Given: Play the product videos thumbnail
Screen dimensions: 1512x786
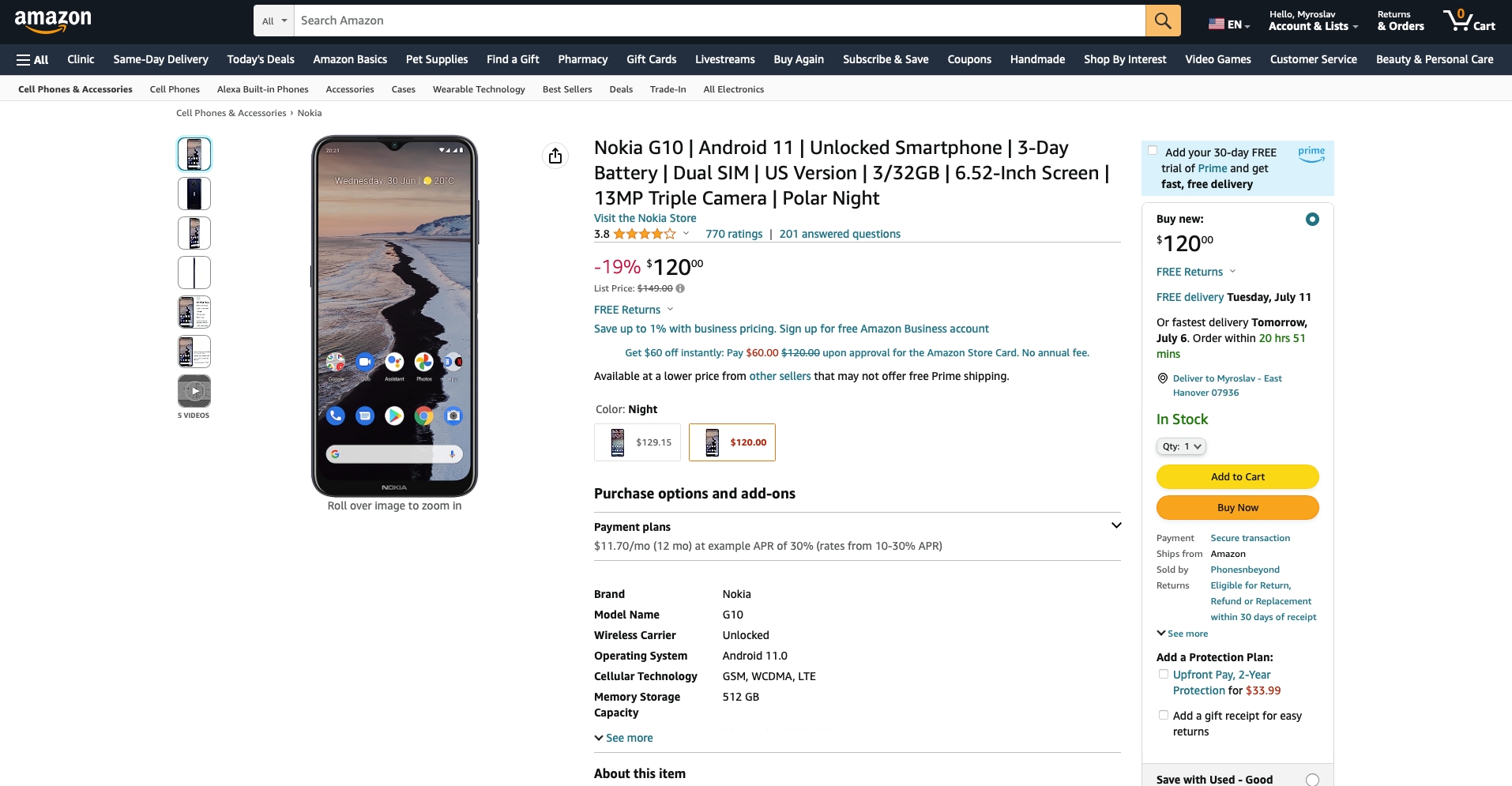Looking at the screenshot, I should pyautogui.click(x=194, y=391).
